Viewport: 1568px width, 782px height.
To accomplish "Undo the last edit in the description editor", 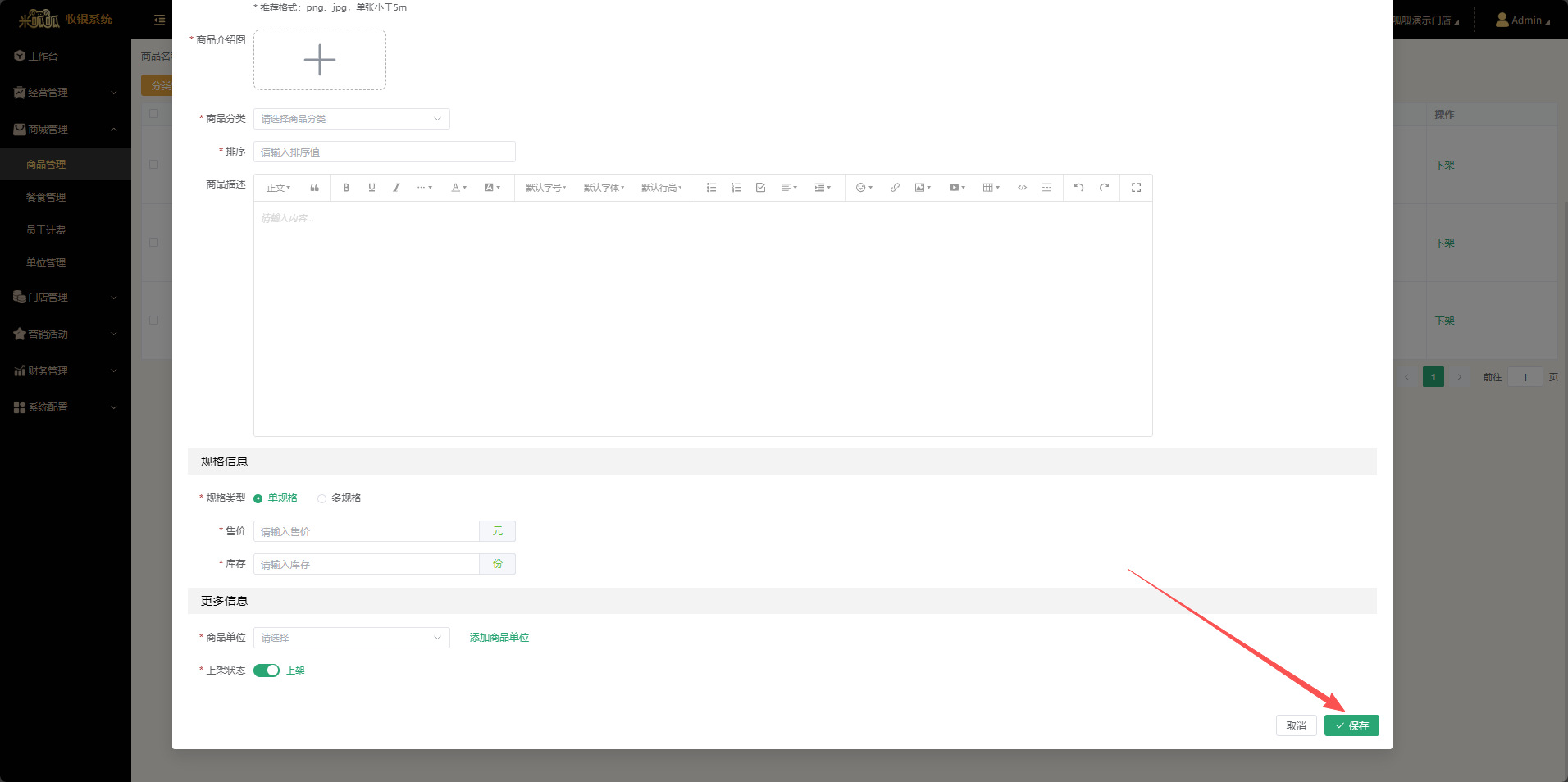I will click(x=1078, y=187).
